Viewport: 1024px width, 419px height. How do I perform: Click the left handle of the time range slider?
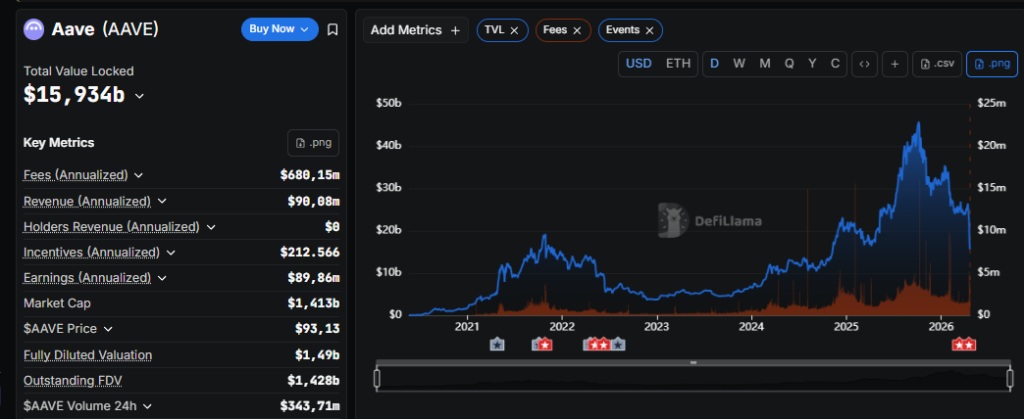377,378
